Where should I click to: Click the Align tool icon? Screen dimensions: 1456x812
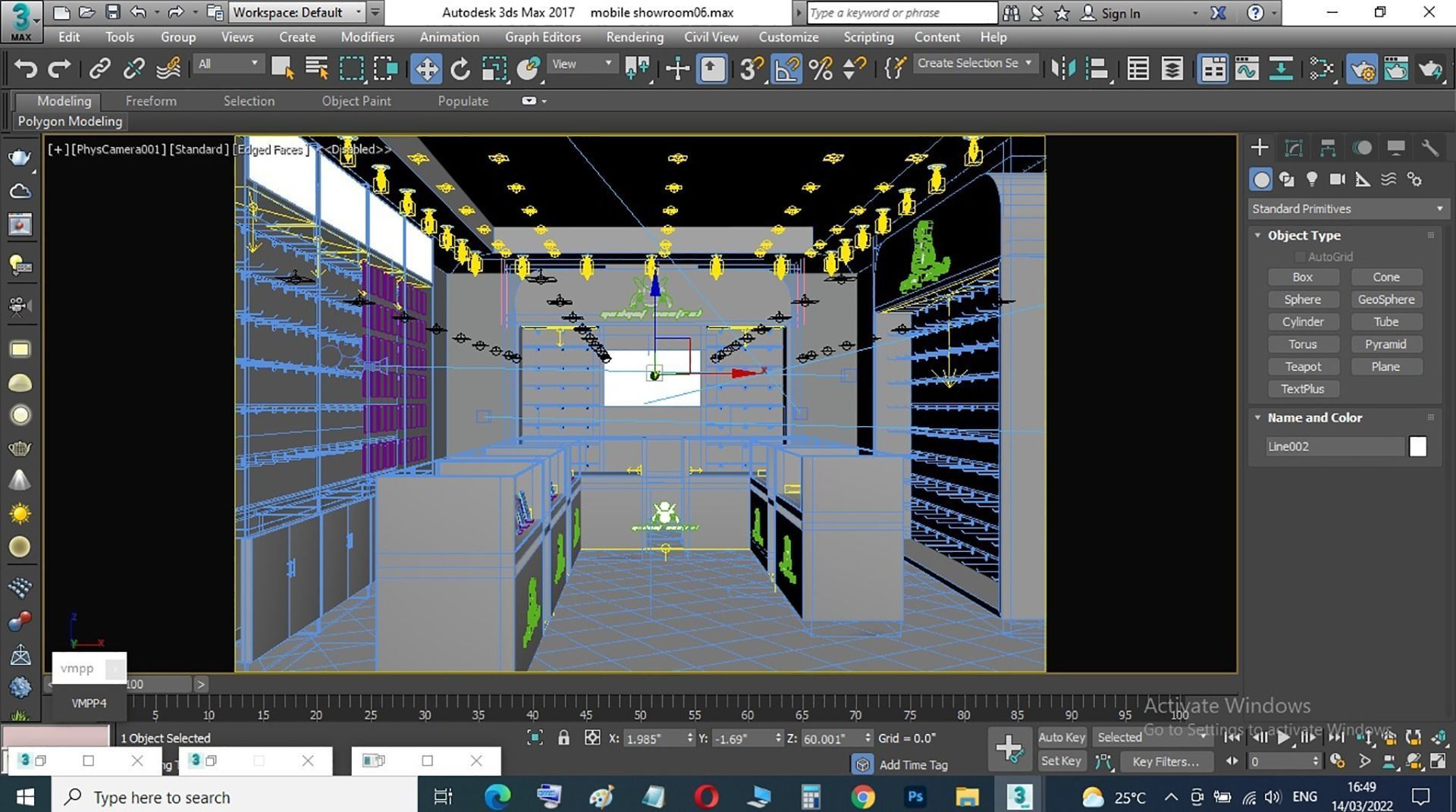[1097, 69]
